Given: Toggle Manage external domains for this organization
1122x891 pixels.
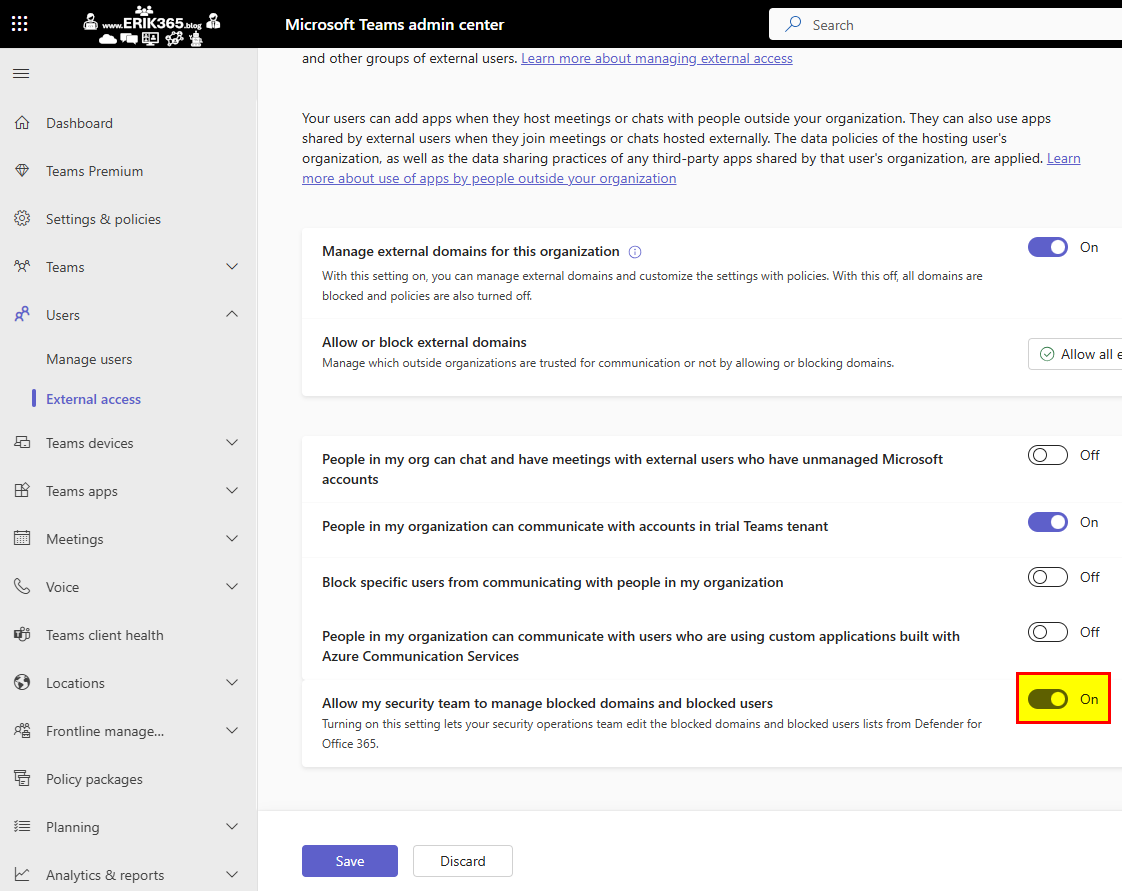Looking at the screenshot, I should 1047,247.
